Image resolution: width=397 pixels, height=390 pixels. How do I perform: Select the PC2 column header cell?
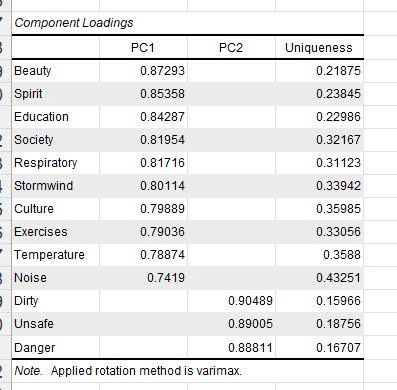[x=231, y=48]
